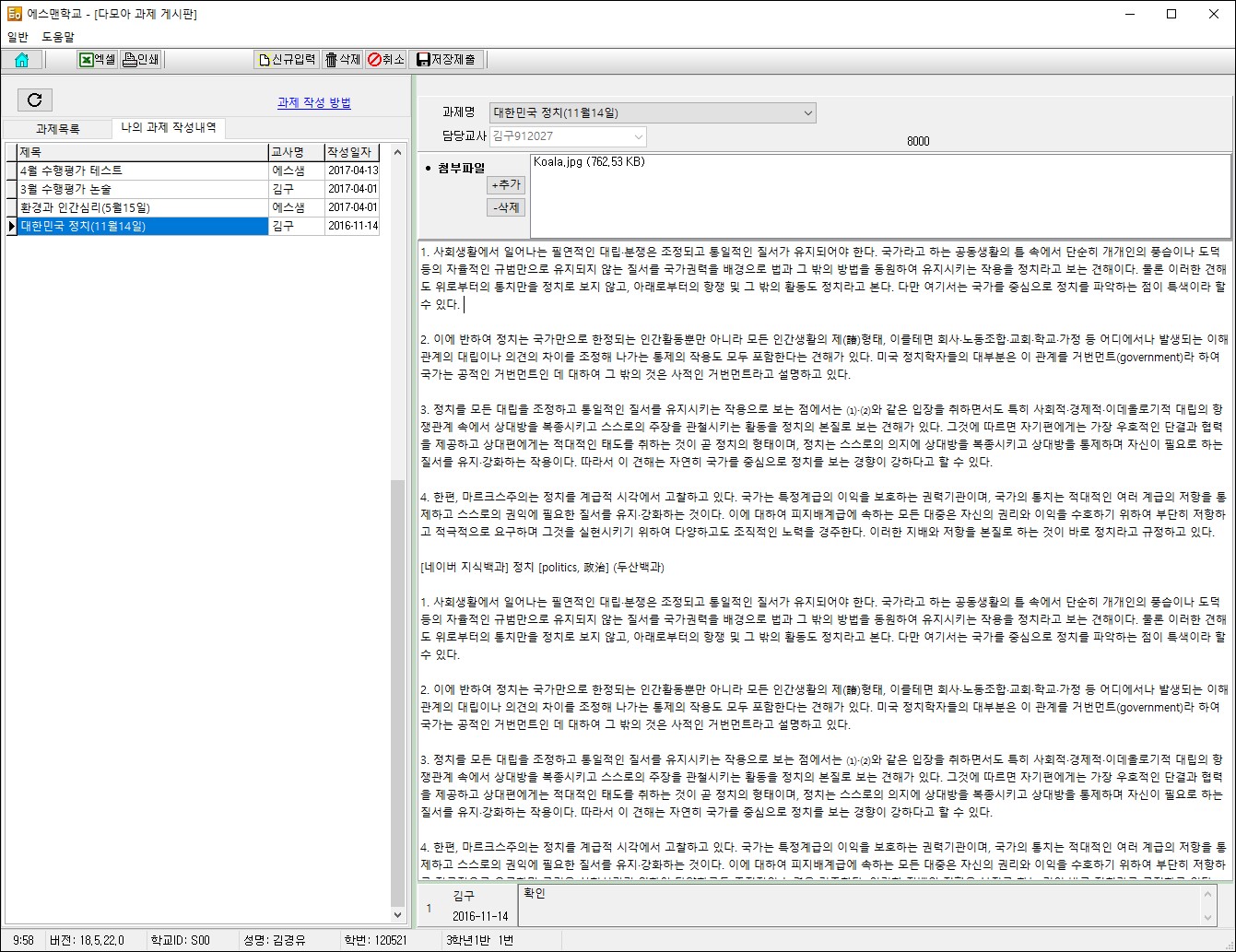Screen dimensions: 1236x952
Task: Open the 일반 menu
Action: pyautogui.click(x=18, y=37)
